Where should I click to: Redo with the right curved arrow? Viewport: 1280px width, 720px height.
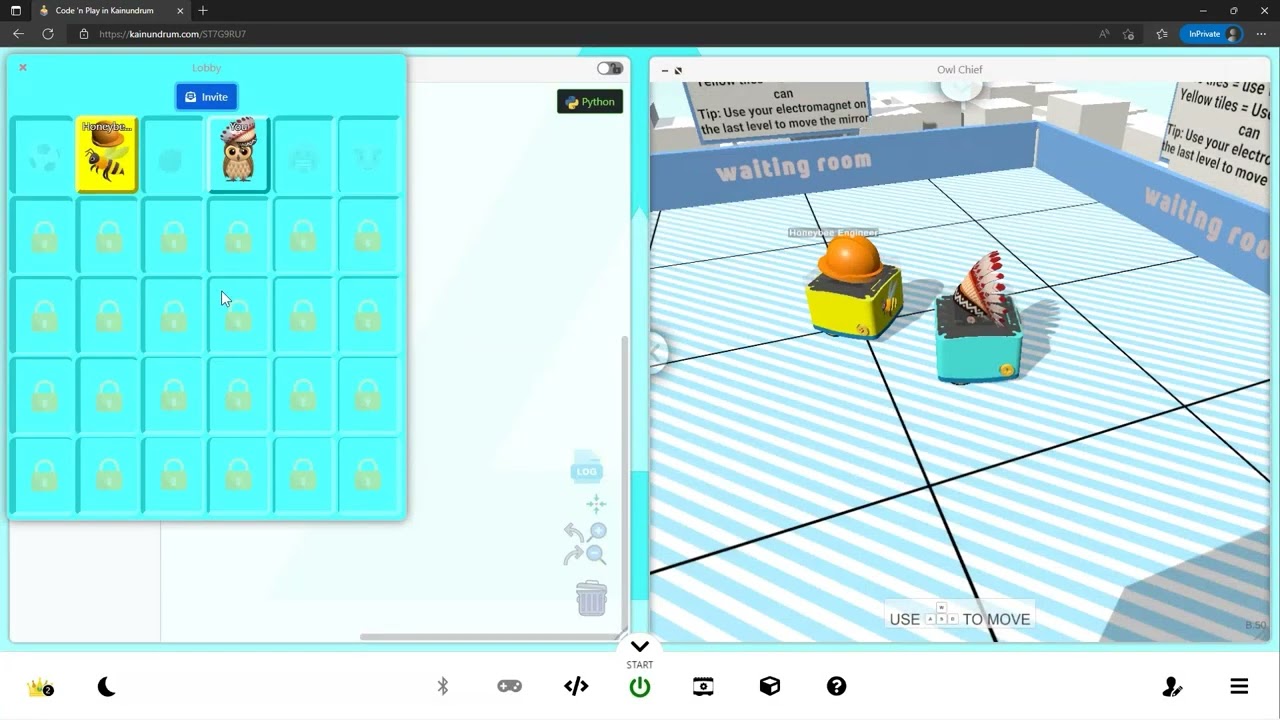[x=573, y=555]
